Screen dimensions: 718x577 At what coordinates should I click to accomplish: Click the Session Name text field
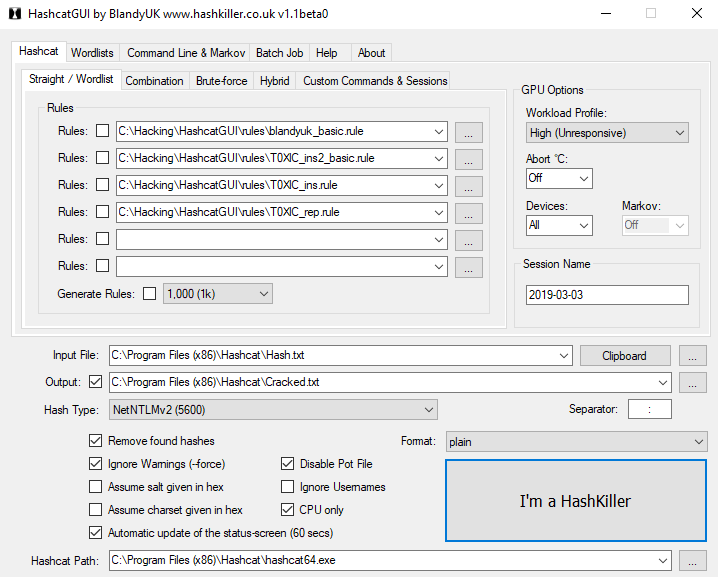(x=606, y=295)
